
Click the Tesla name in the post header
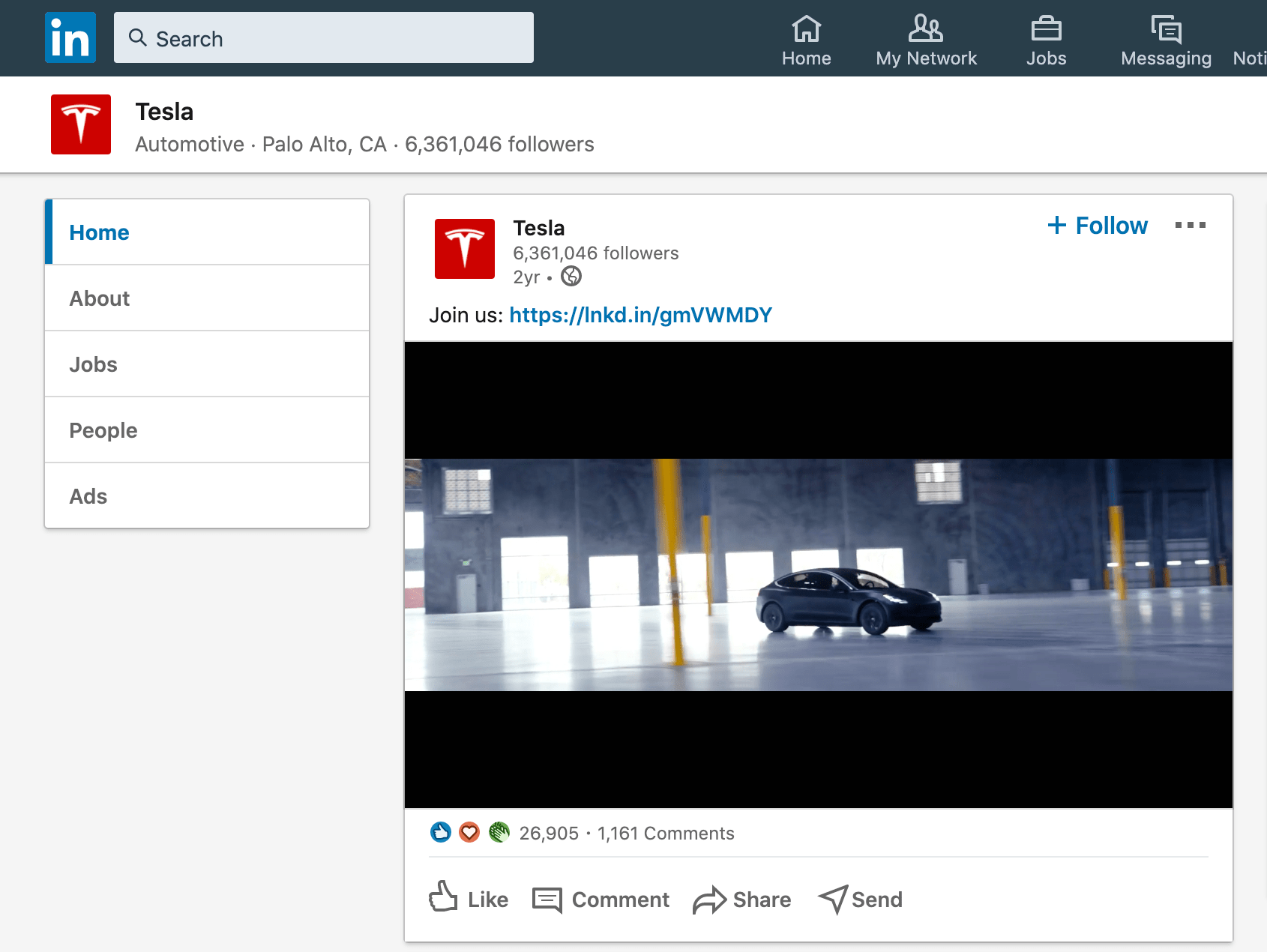click(x=539, y=228)
